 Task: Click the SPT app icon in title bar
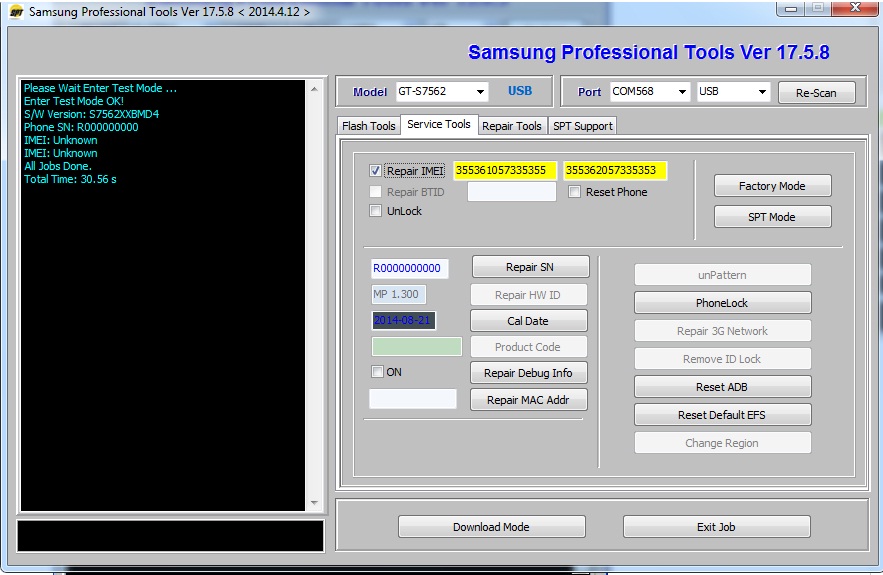pos(16,12)
